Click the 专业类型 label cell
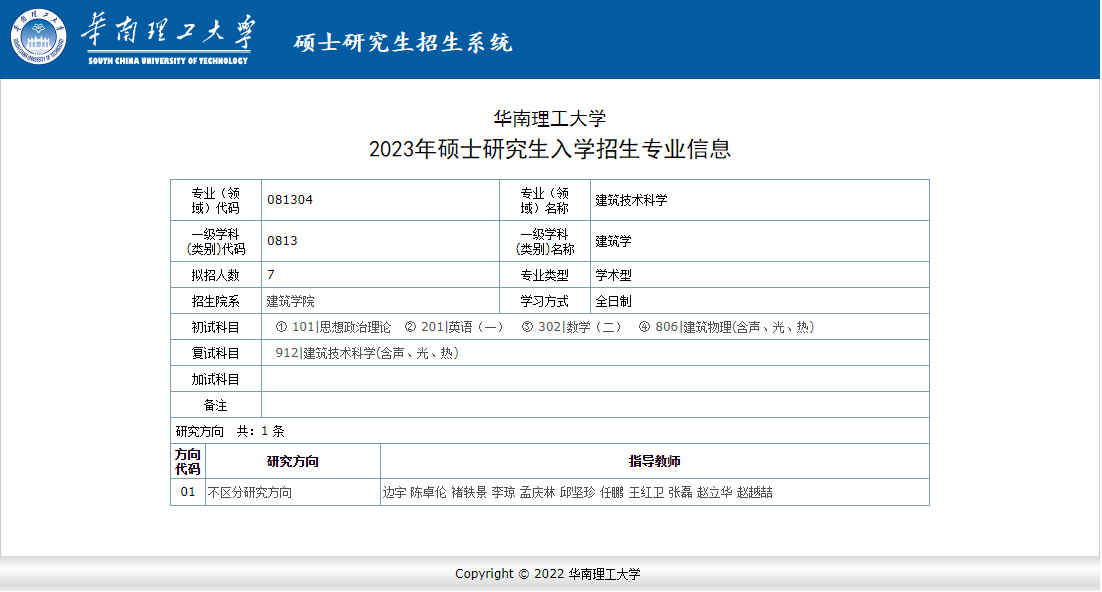Screen dimensions: 1102x592 click(545, 275)
